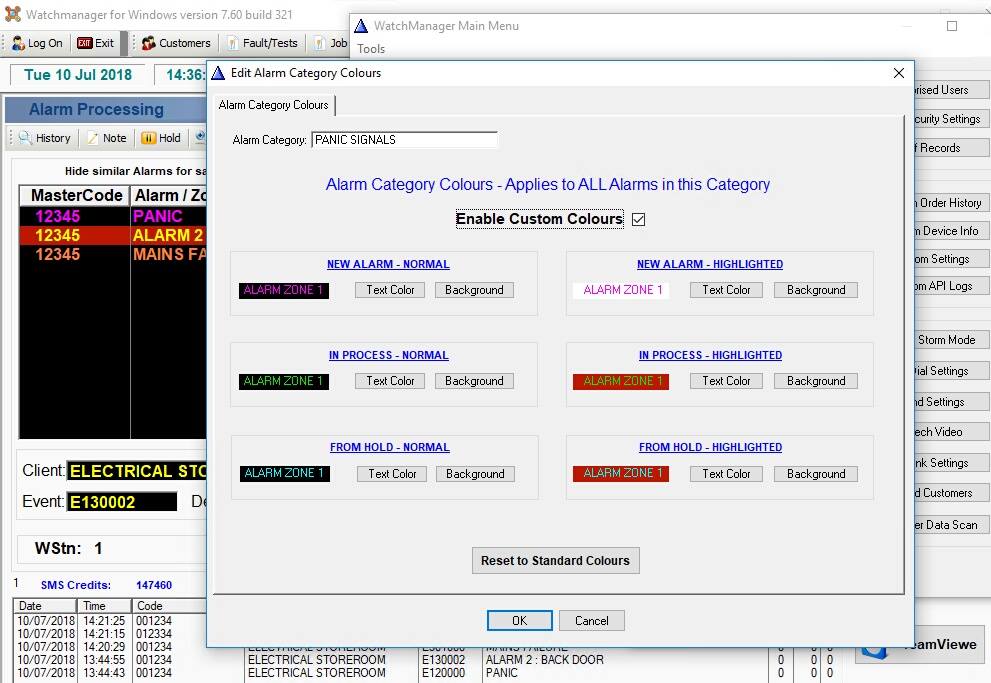Open Fault/Tests from the toolbar

(x=262, y=43)
